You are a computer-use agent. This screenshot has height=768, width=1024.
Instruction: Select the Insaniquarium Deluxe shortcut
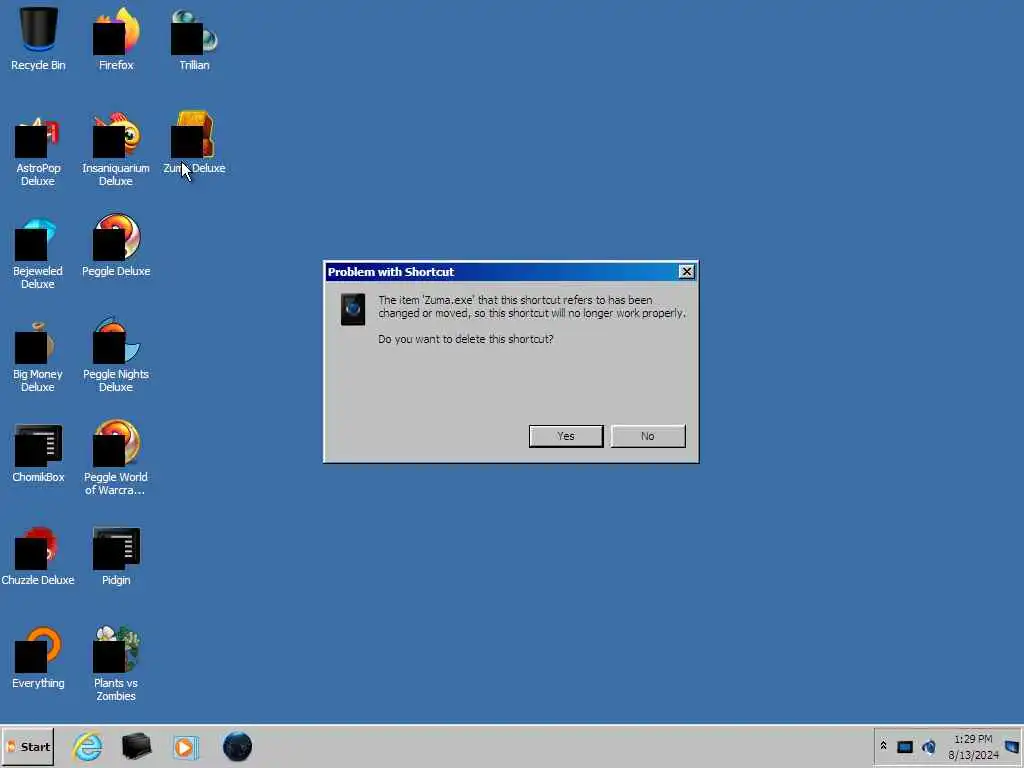[116, 149]
